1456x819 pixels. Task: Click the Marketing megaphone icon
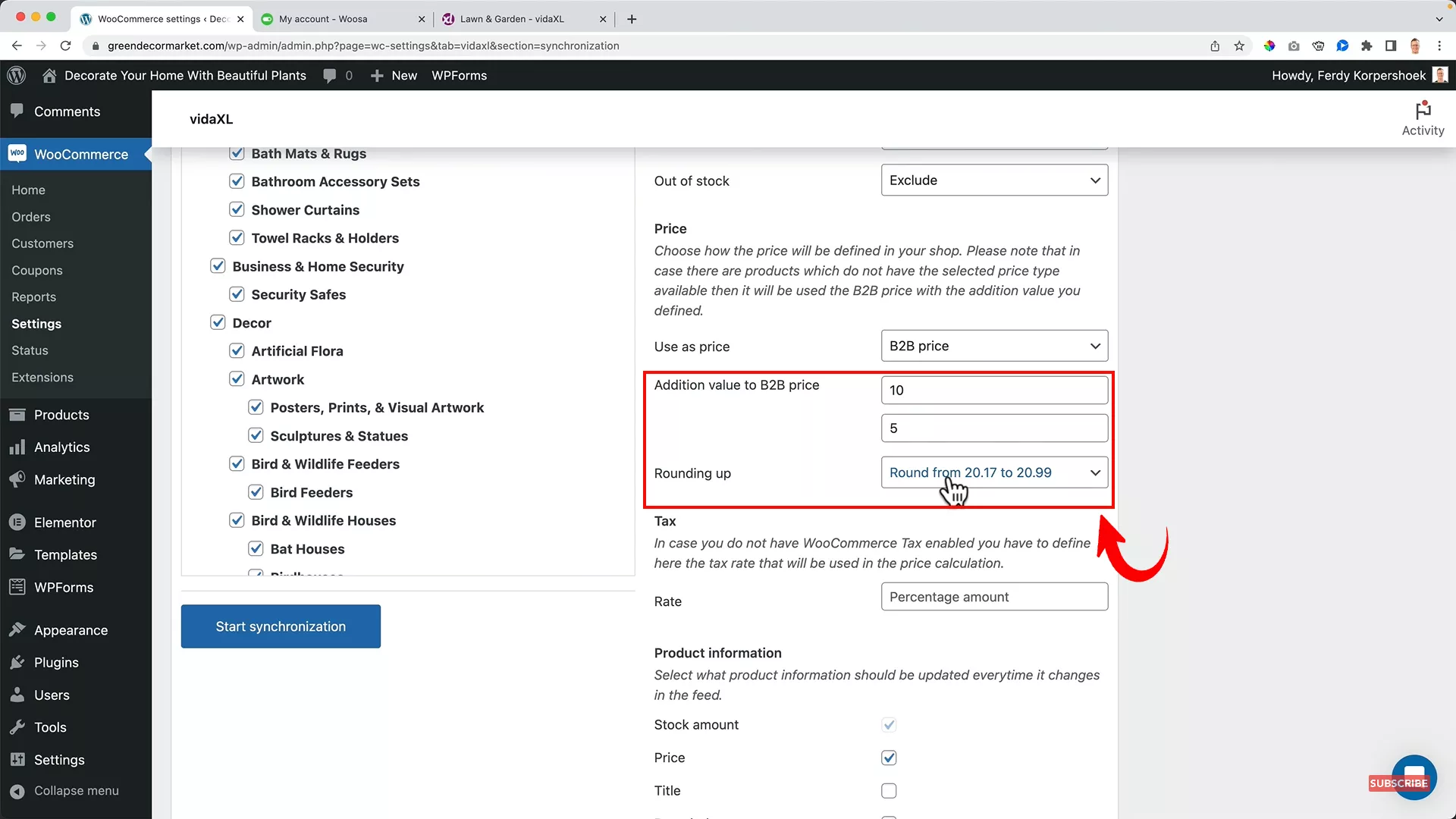pyautogui.click(x=17, y=479)
